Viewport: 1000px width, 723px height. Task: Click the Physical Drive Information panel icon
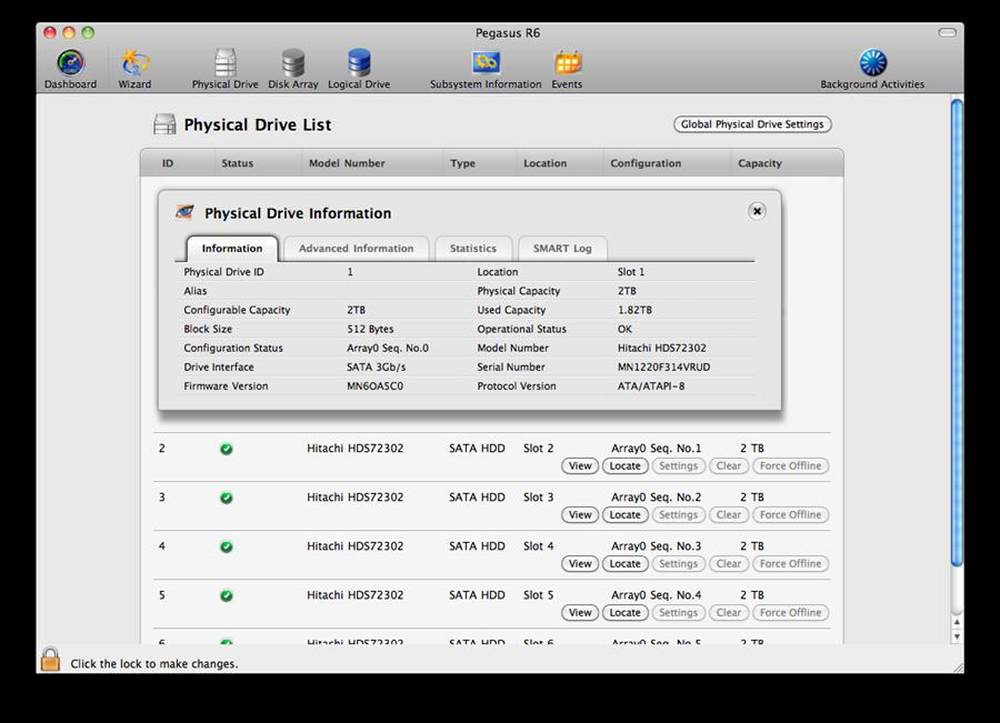pos(185,212)
